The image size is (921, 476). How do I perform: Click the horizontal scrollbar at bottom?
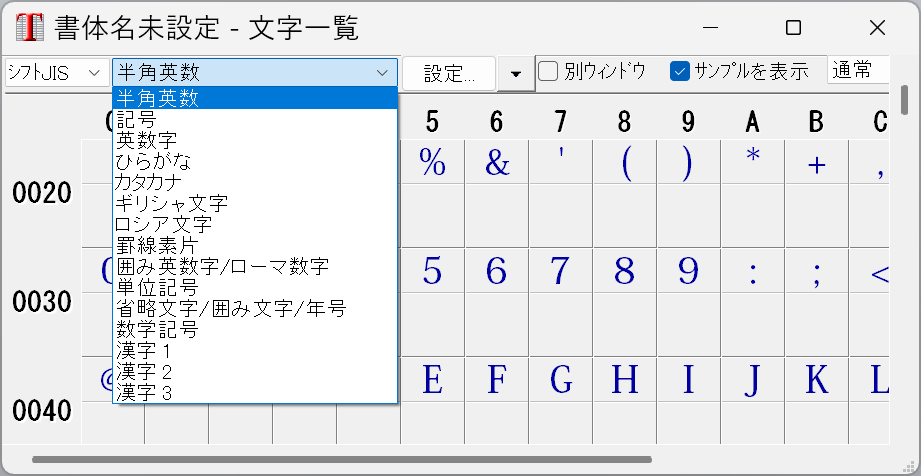[x=340, y=460]
